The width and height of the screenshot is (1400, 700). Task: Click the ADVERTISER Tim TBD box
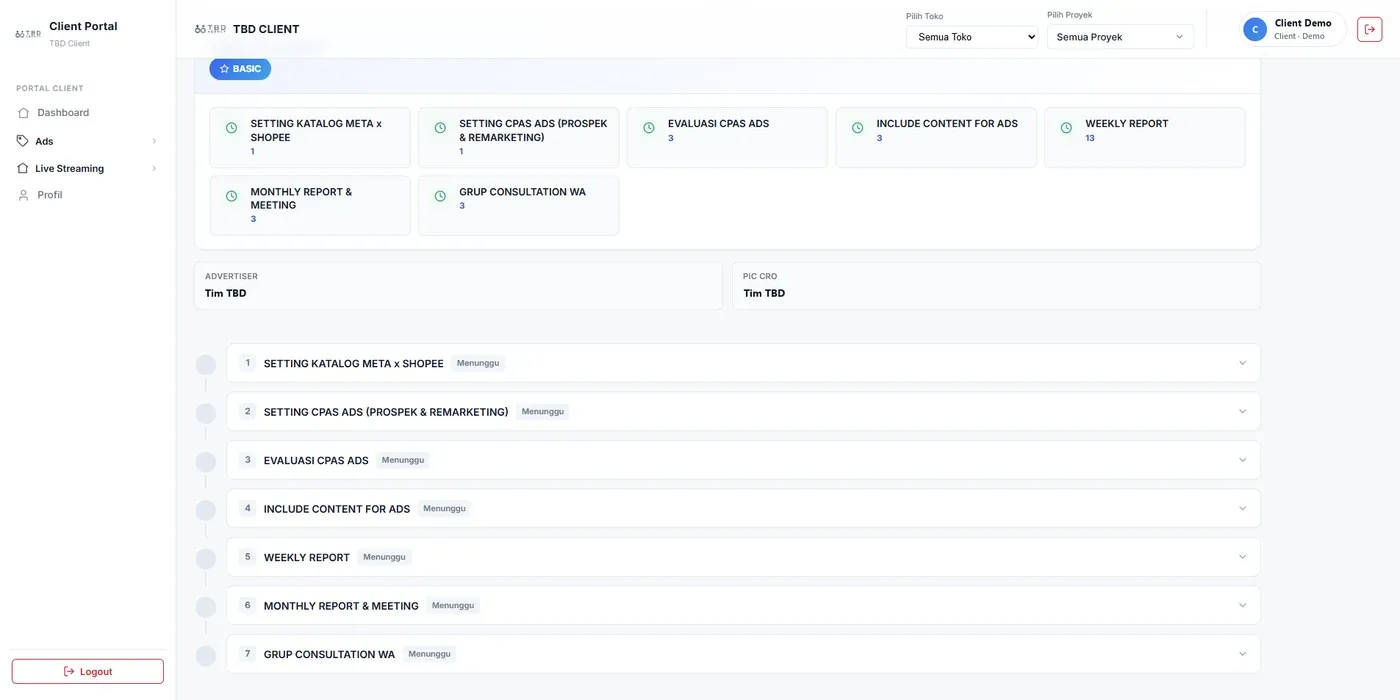point(458,285)
